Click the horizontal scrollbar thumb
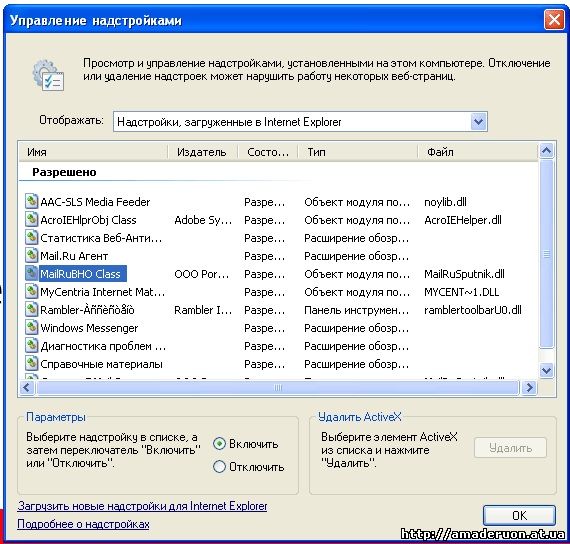The width and height of the screenshot is (570, 544). 278,388
